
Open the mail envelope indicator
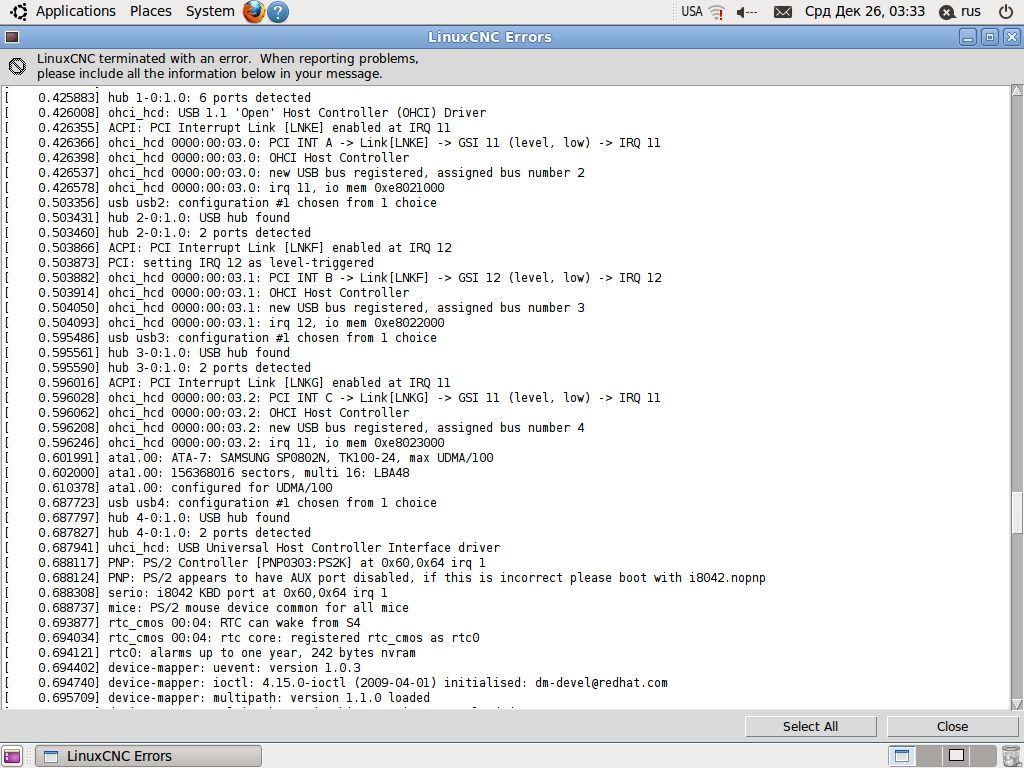[782, 12]
